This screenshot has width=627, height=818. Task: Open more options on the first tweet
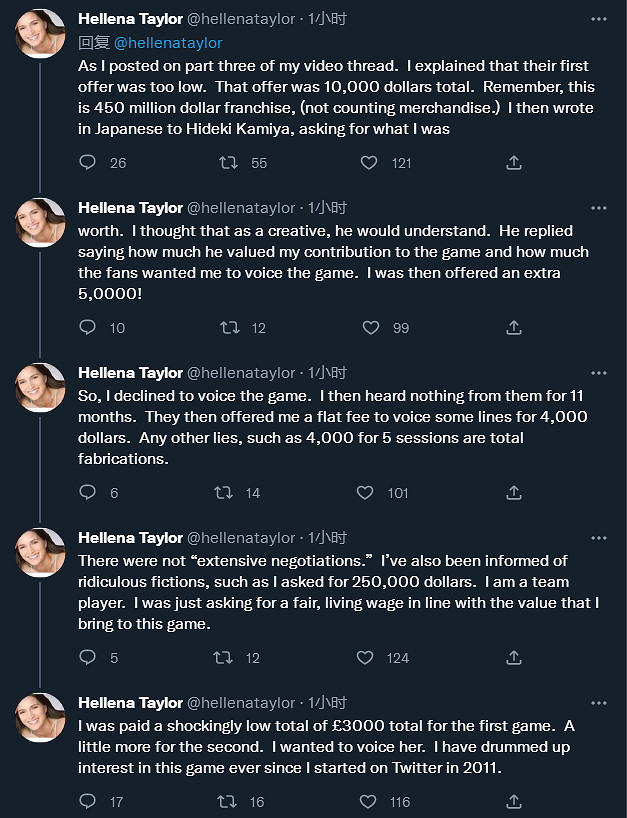pyautogui.click(x=598, y=20)
